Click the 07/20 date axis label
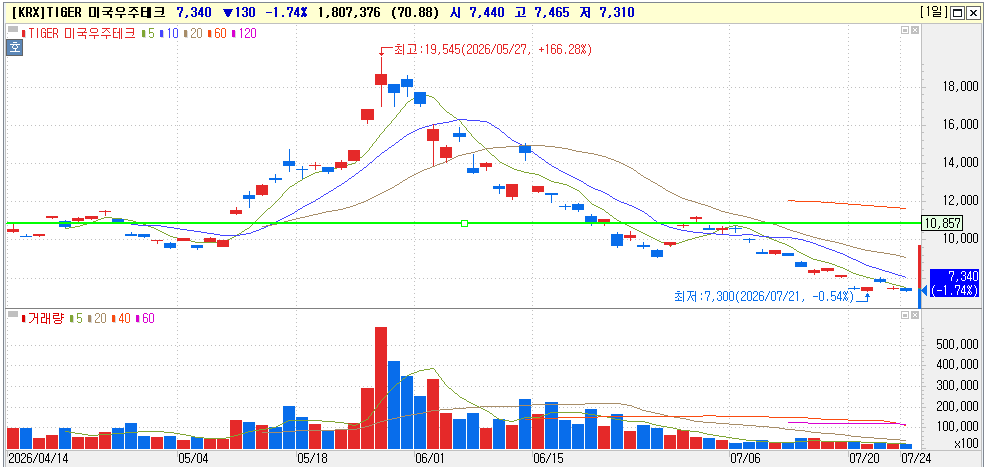The height and width of the screenshot is (467, 984). [x=863, y=459]
